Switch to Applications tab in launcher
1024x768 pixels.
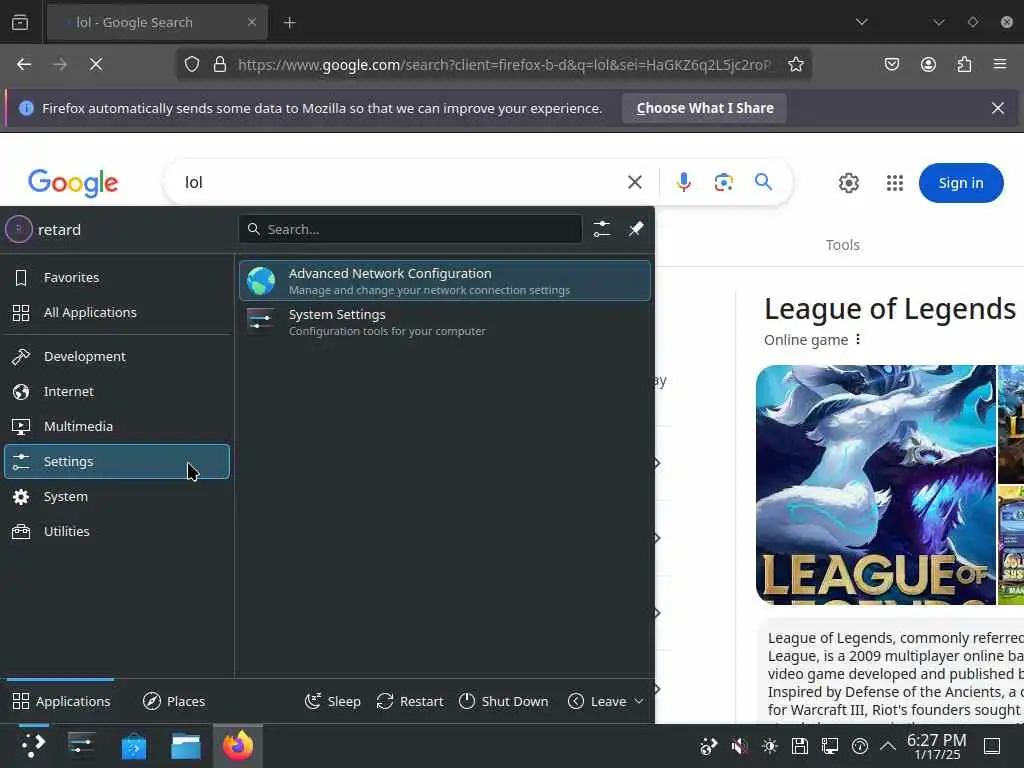tap(61, 701)
